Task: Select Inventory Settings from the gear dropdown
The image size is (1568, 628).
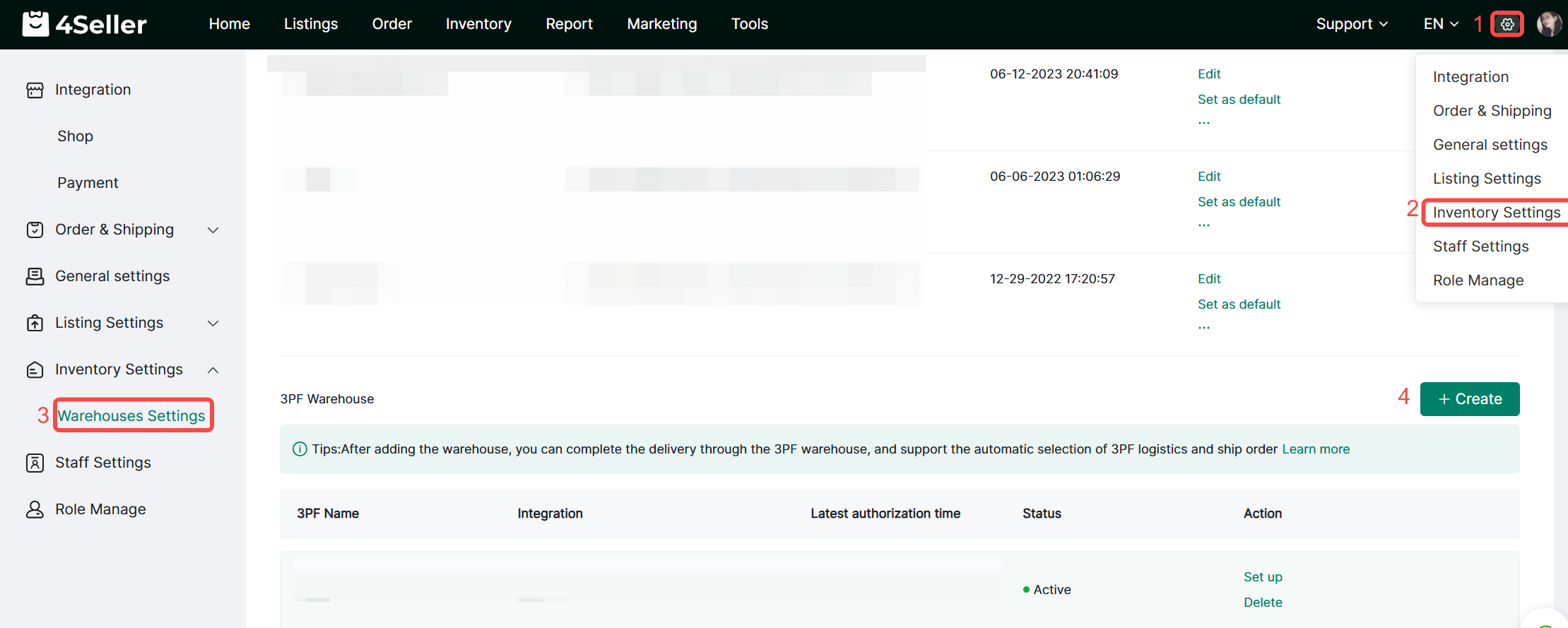Action: 1496,213
